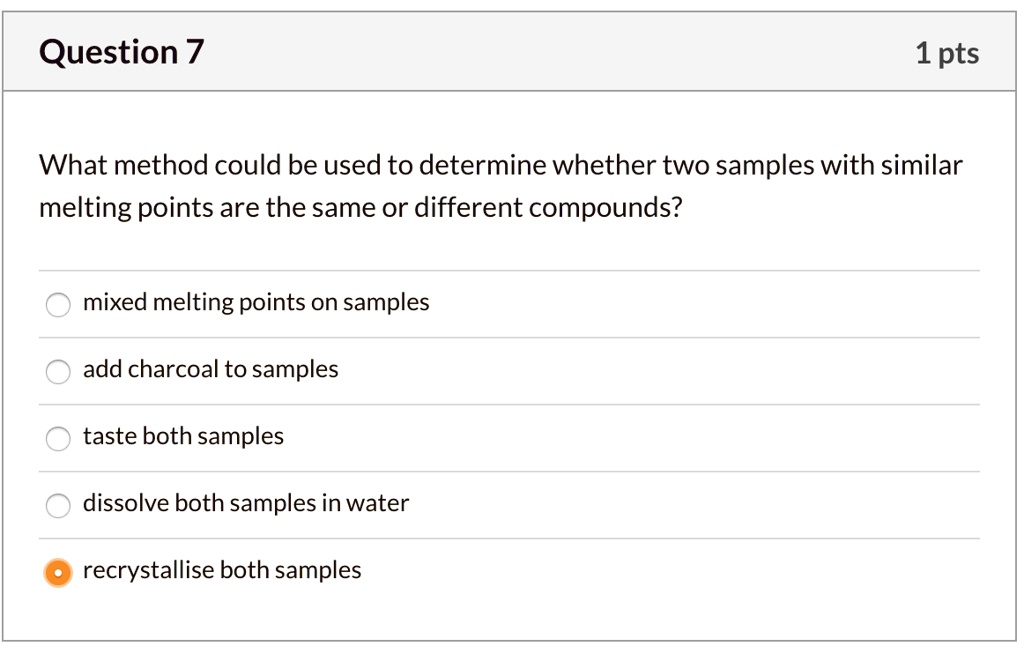Screen dimensions: 1024x654
Task: Click the question line starting "What method could"
Action: 500,165
